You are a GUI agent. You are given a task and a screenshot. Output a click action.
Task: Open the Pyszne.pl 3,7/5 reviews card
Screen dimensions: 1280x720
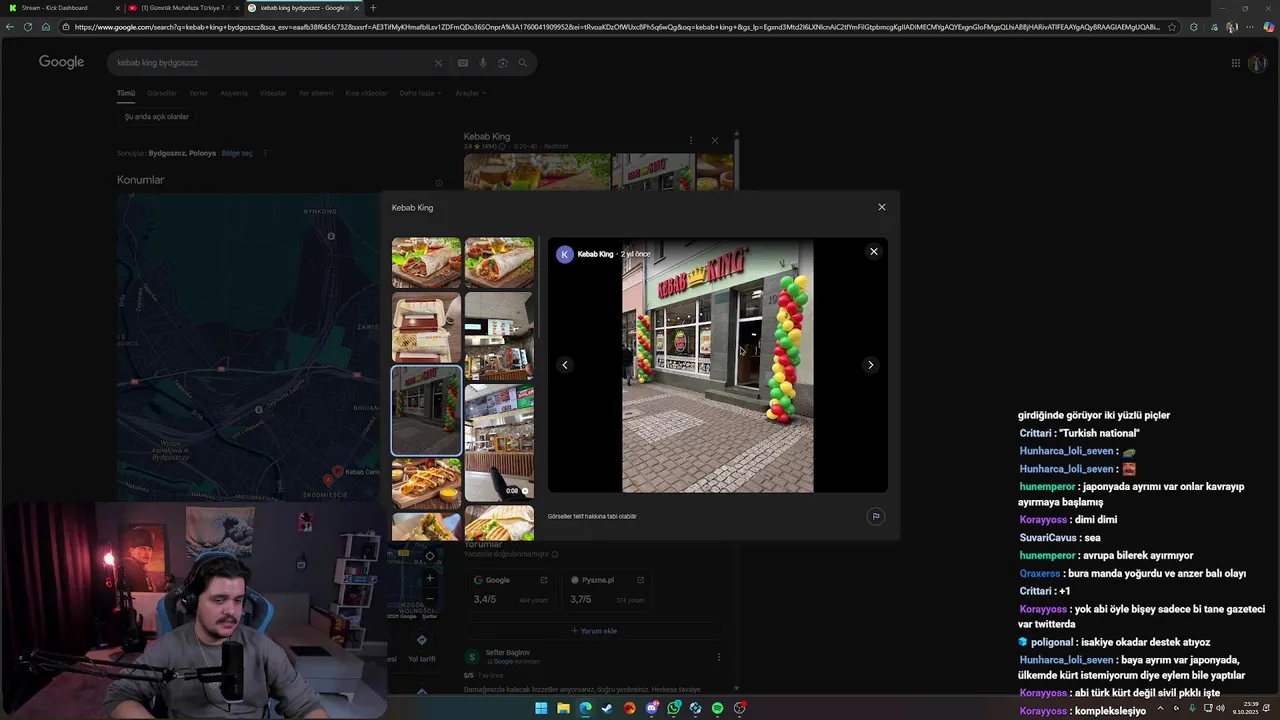[606, 591]
